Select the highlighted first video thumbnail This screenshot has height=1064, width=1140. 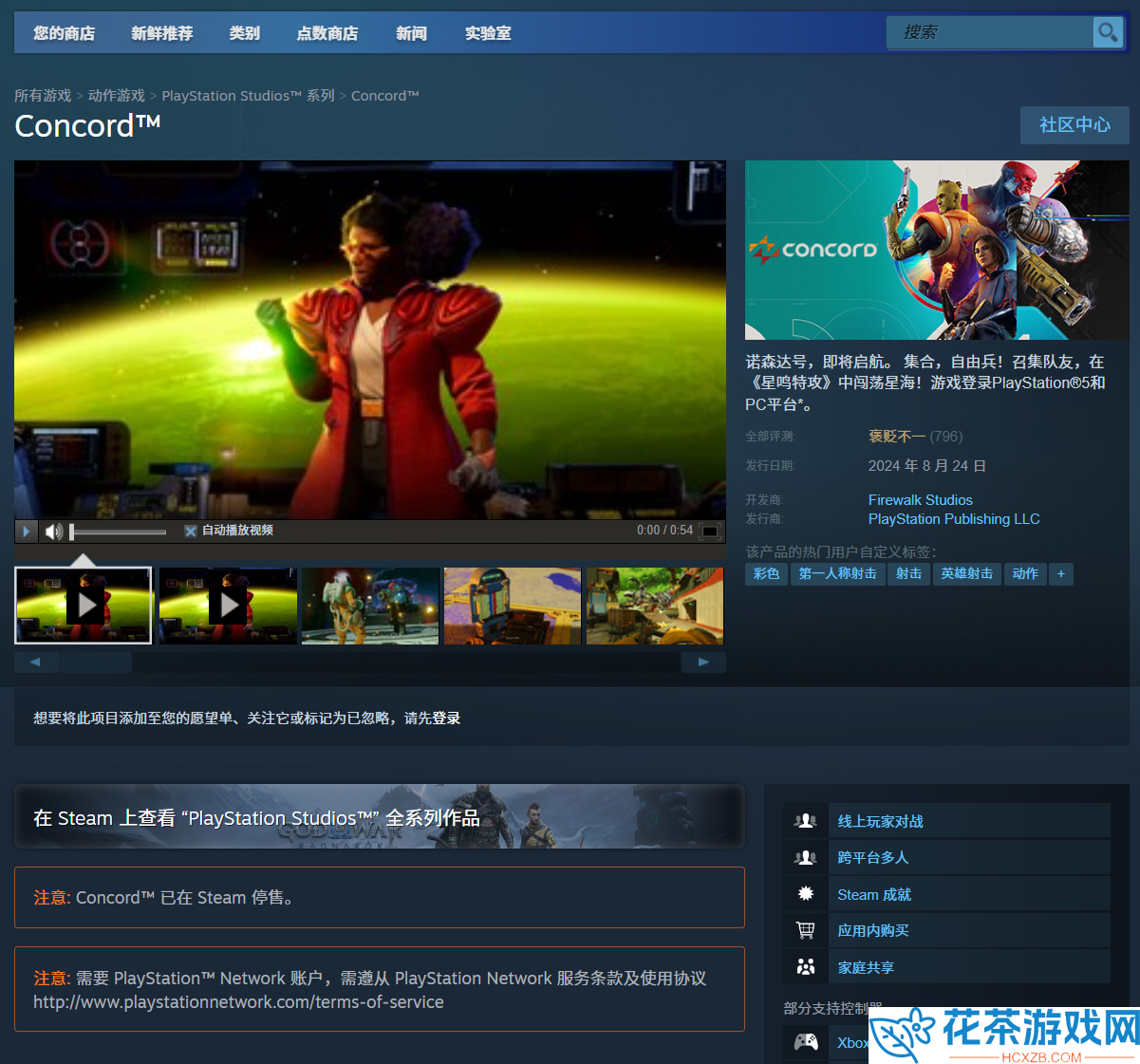pyautogui.click(x=84, y=606)
